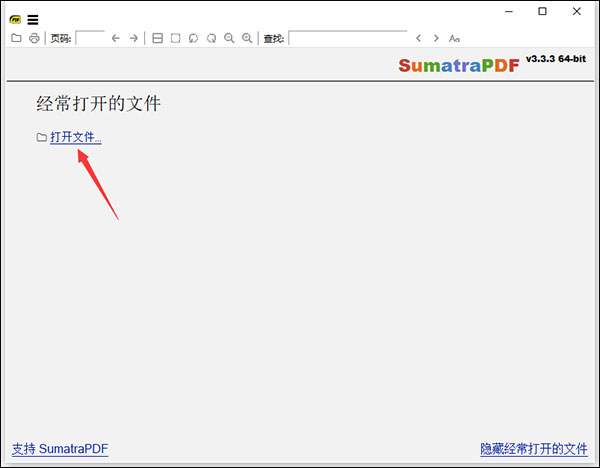This screenshot has height=468, width=600.
Task: Click the 打开文件... link
Action: [76, 137]
